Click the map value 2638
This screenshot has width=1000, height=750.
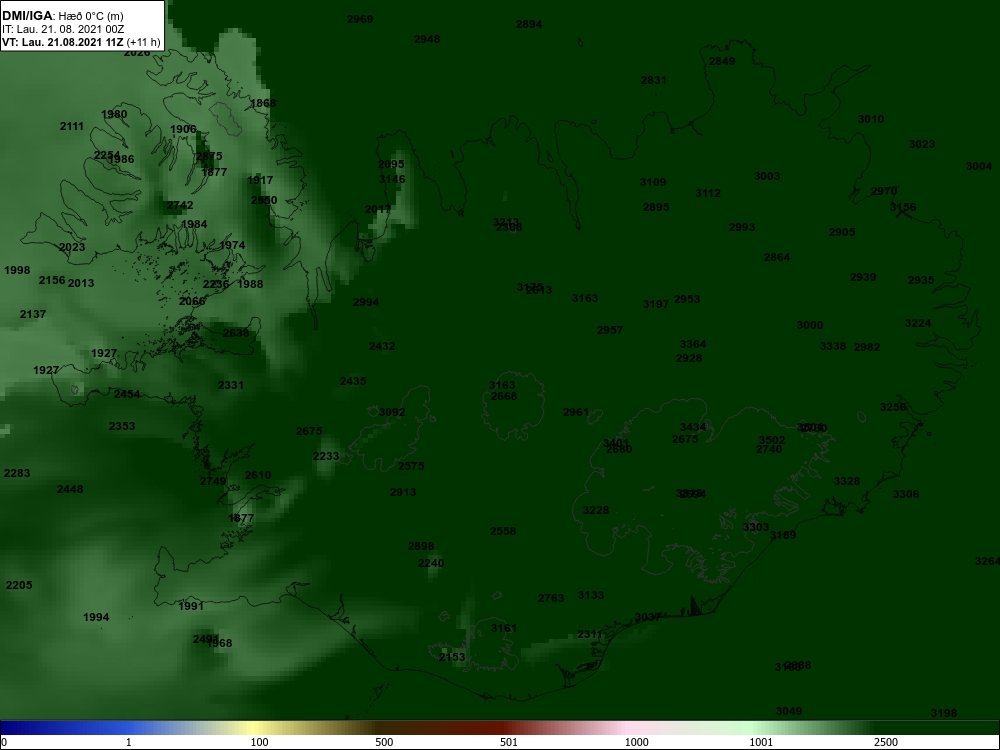tap(236, 333)
